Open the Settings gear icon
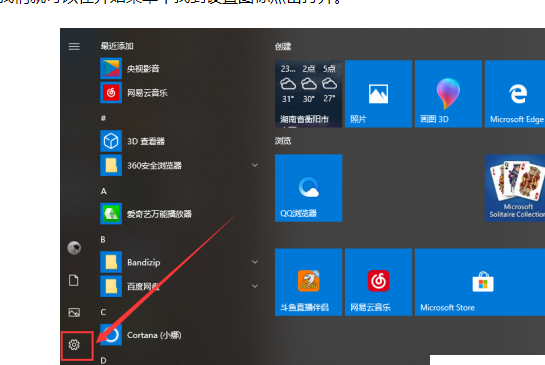545x365 pixels. tap(74, 344)
